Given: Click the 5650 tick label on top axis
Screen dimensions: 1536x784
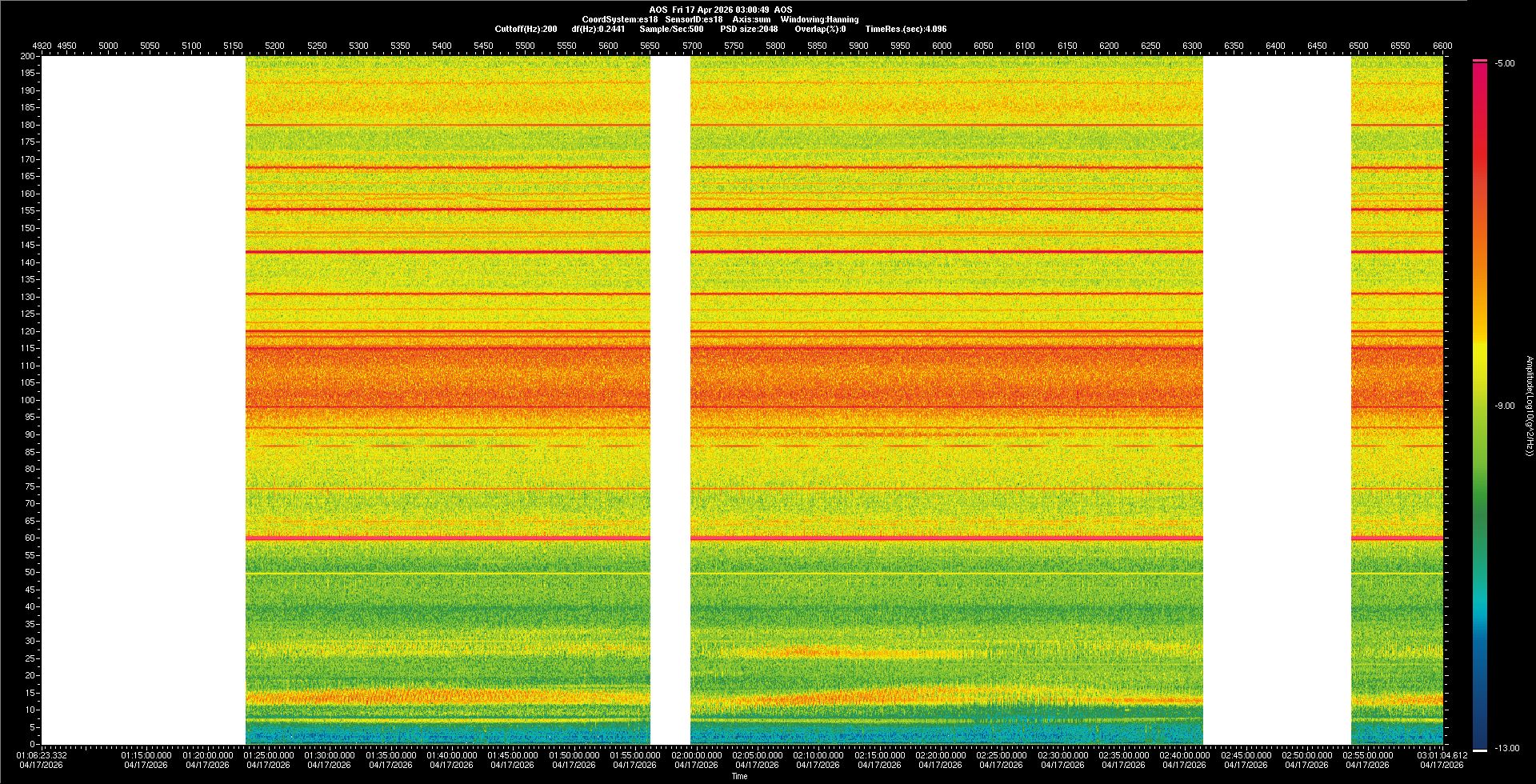Looking at the screenshot, I should coord(650,46).
